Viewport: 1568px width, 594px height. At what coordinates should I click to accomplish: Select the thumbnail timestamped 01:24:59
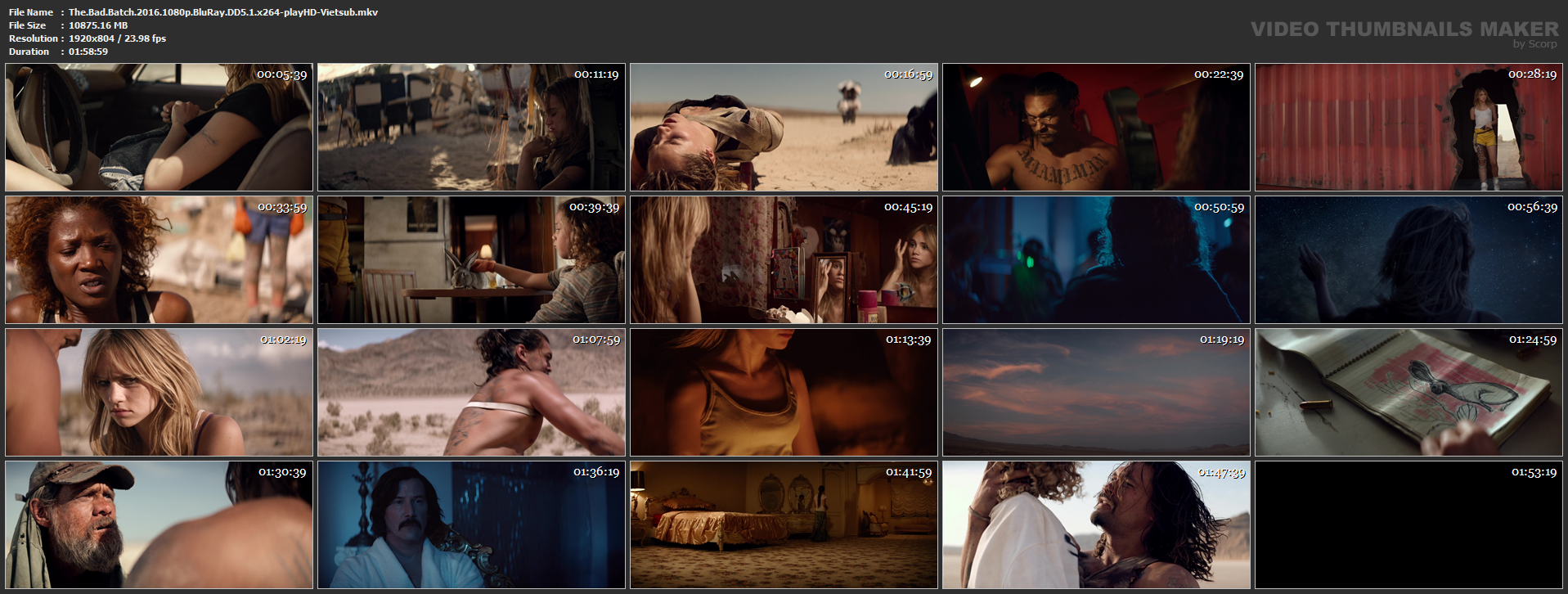(1409, 393)
